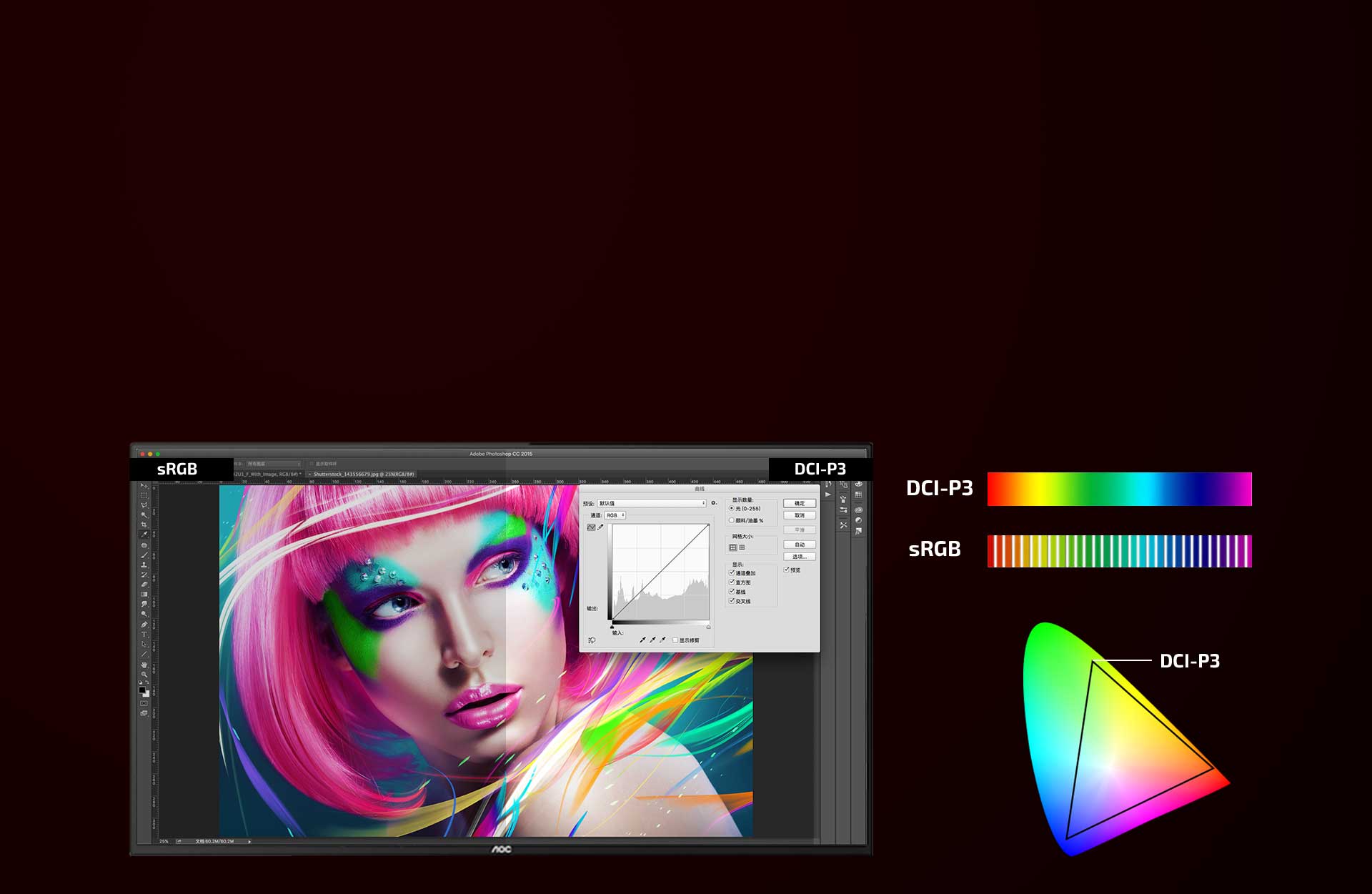
Task: Choose the simple quarter-tone grid size
Action: pyautogui.click(x=732, y=547)
